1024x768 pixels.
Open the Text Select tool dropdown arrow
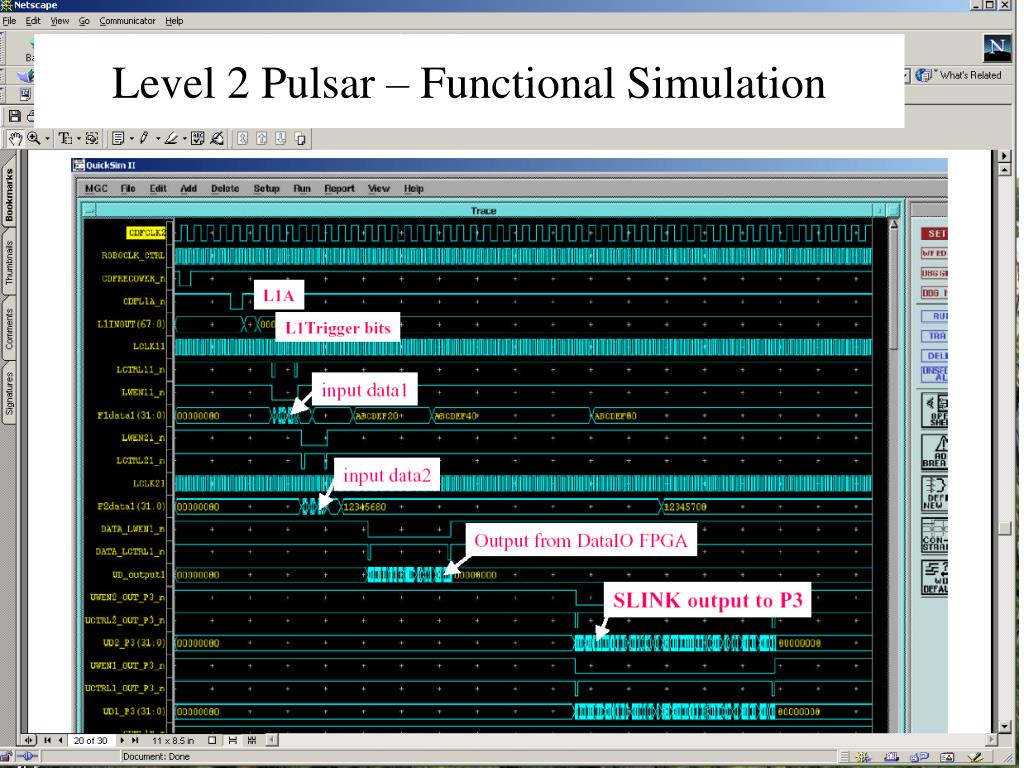click(78, 138)
